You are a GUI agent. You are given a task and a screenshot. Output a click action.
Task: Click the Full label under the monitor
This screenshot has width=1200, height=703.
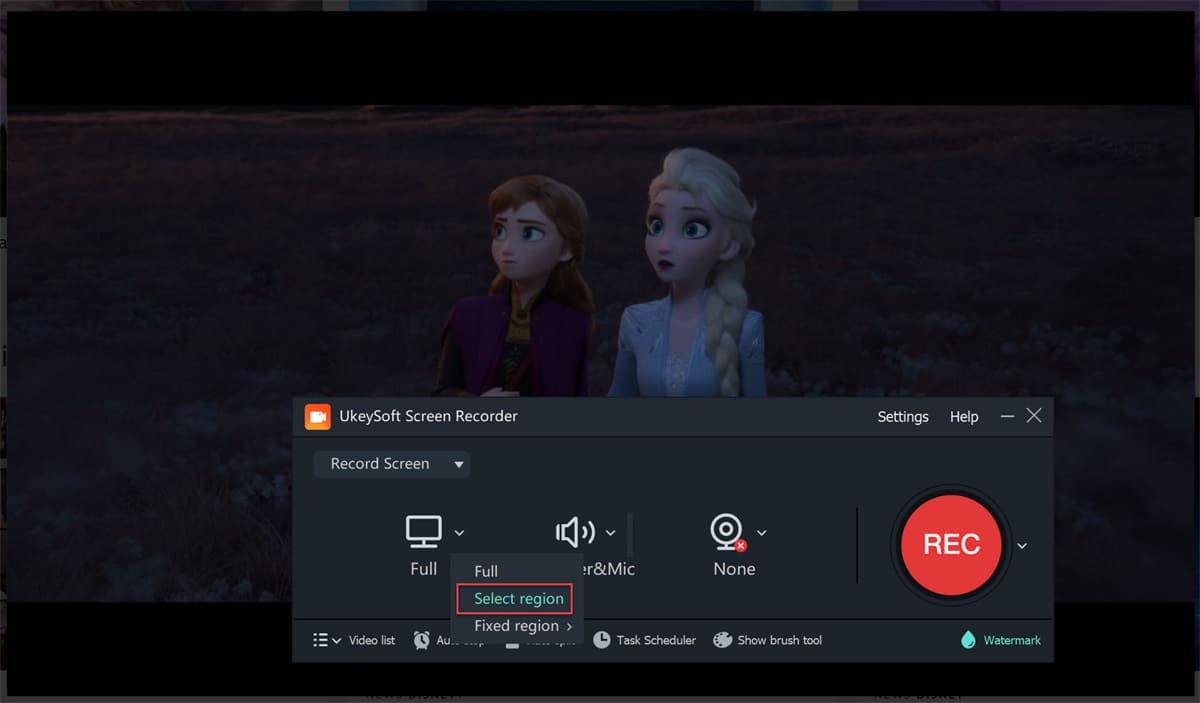[424, 569]
